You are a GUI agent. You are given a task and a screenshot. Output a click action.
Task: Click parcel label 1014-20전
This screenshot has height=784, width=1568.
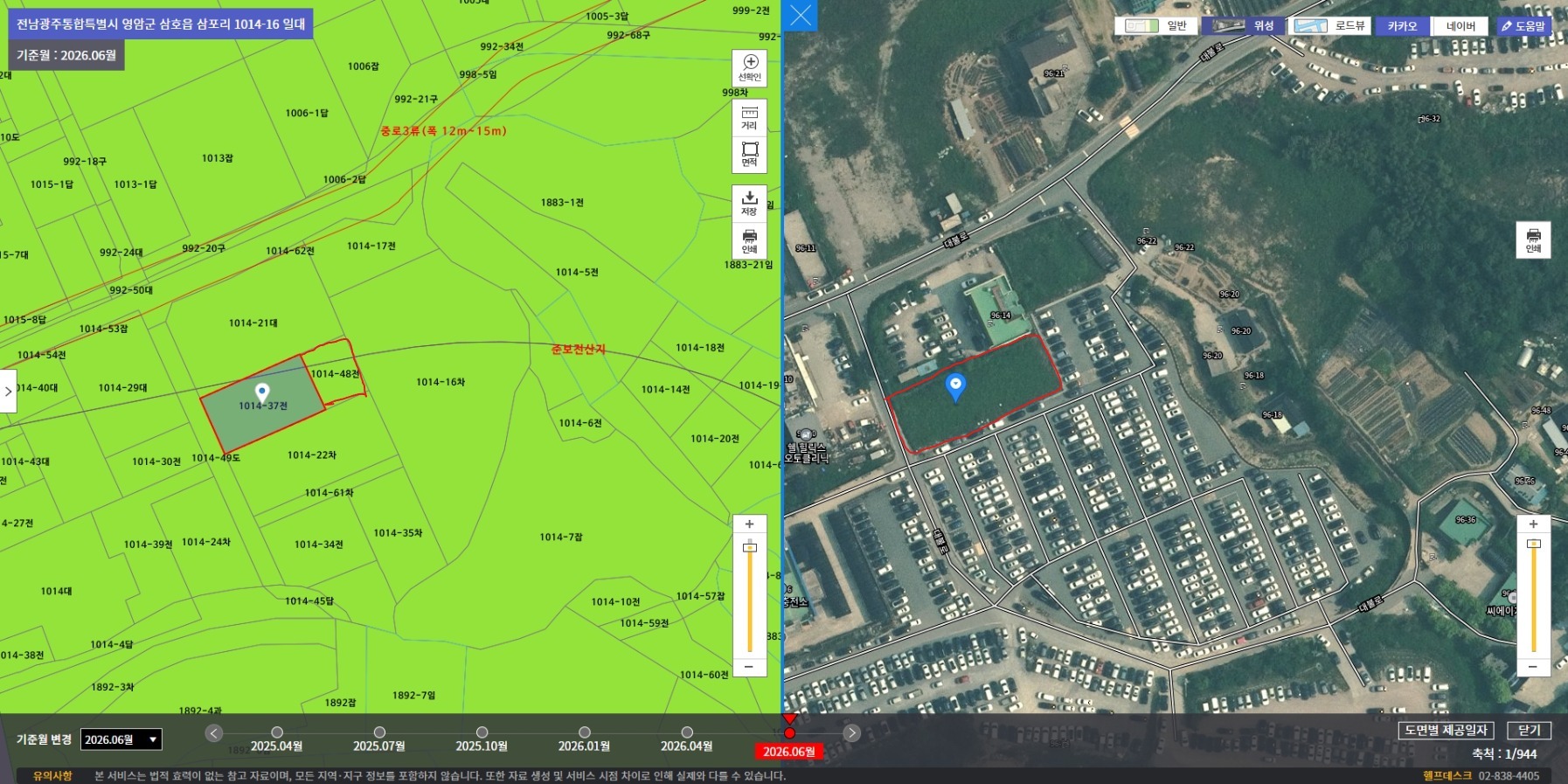point(715,439)
